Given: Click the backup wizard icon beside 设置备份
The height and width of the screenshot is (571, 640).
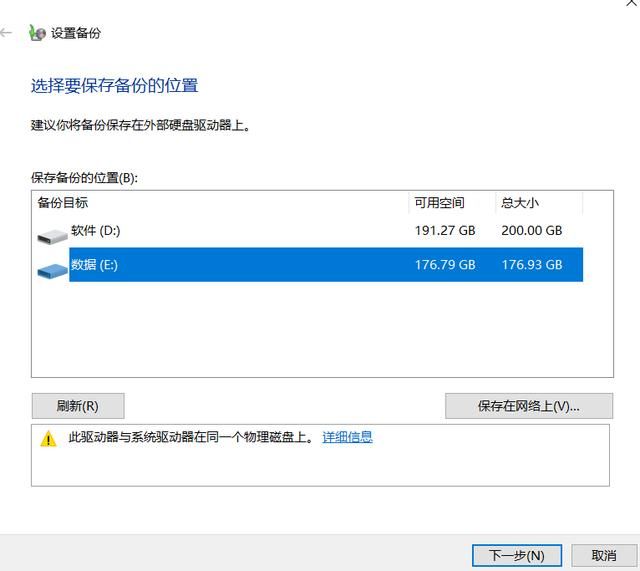Looking at the screenshot, I should pyautogui.click(x=37, y=33).
